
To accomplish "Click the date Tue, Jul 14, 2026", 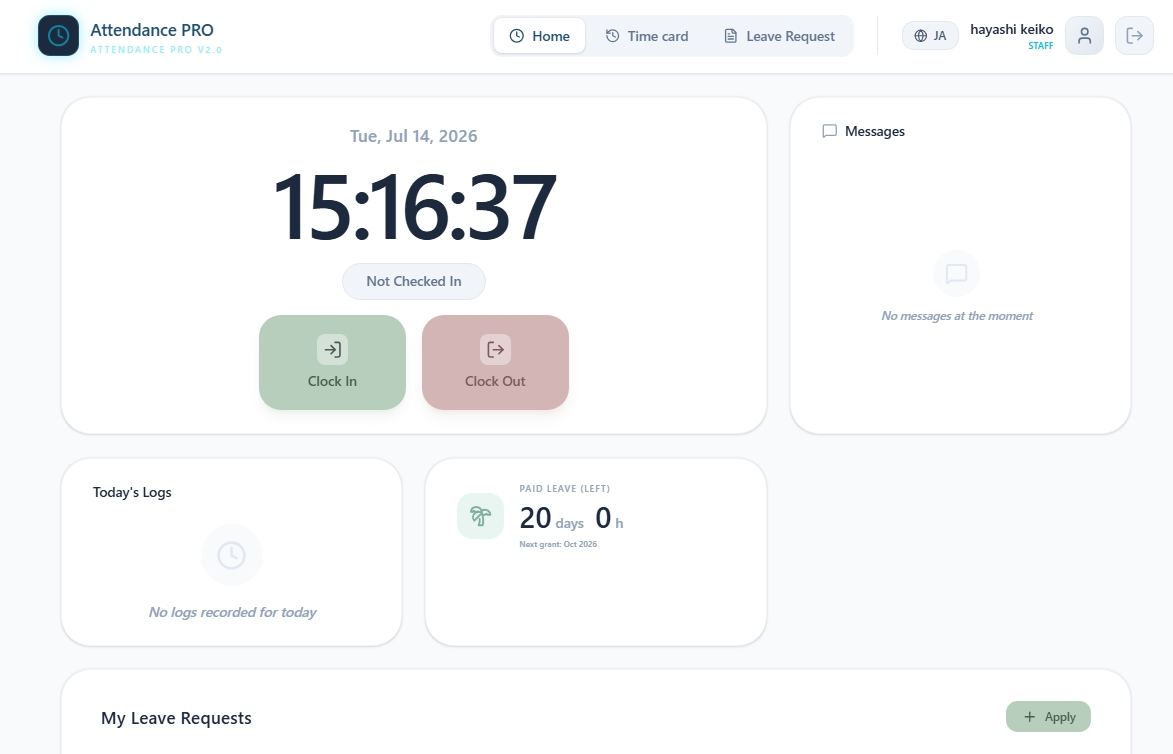I will (x=414, y=136).
